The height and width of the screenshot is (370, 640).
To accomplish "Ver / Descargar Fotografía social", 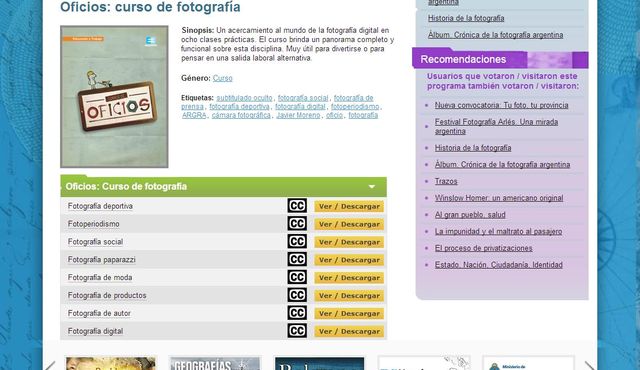I will click(x=349, y=242).
